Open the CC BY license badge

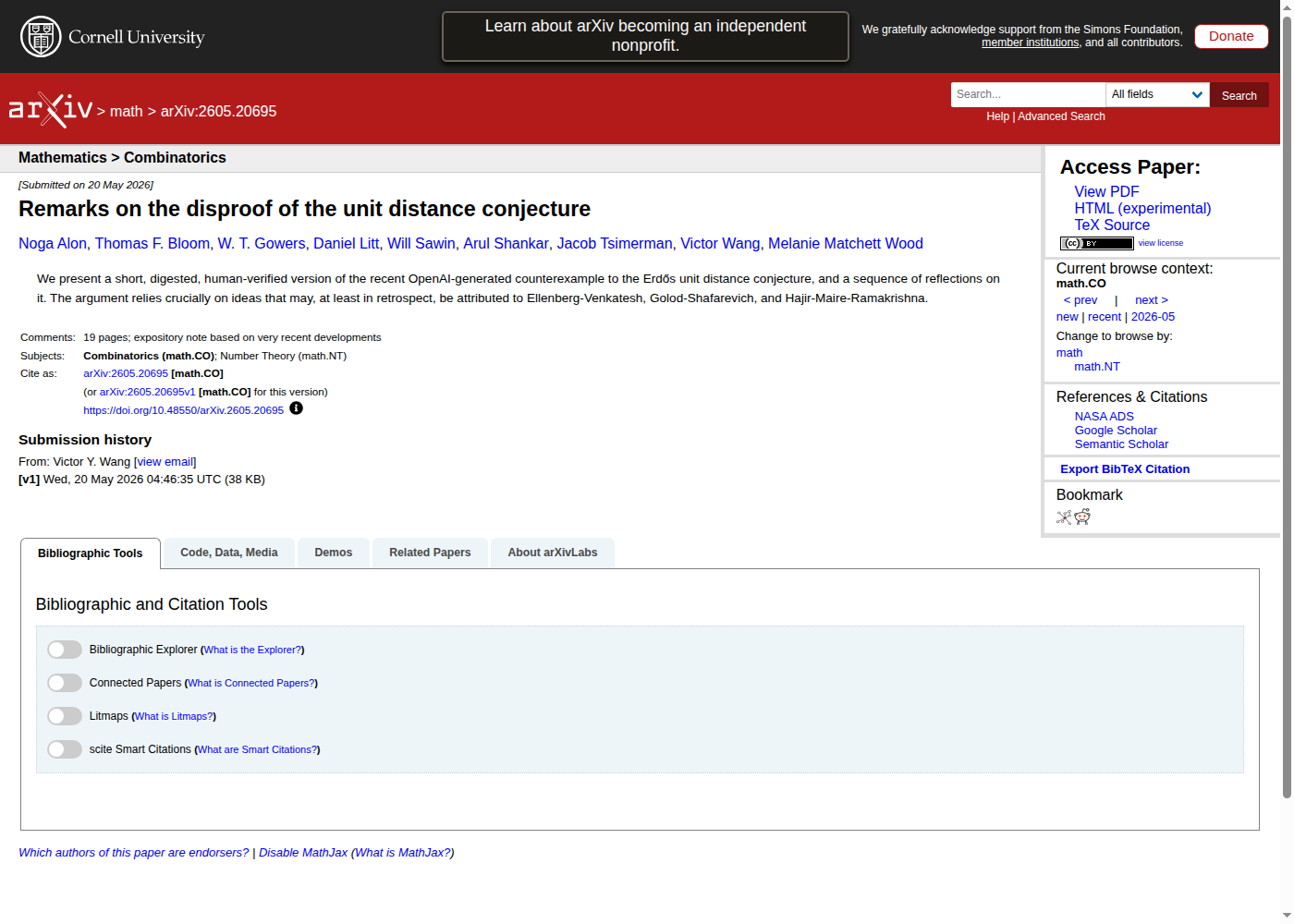[x=1096, y=243]
